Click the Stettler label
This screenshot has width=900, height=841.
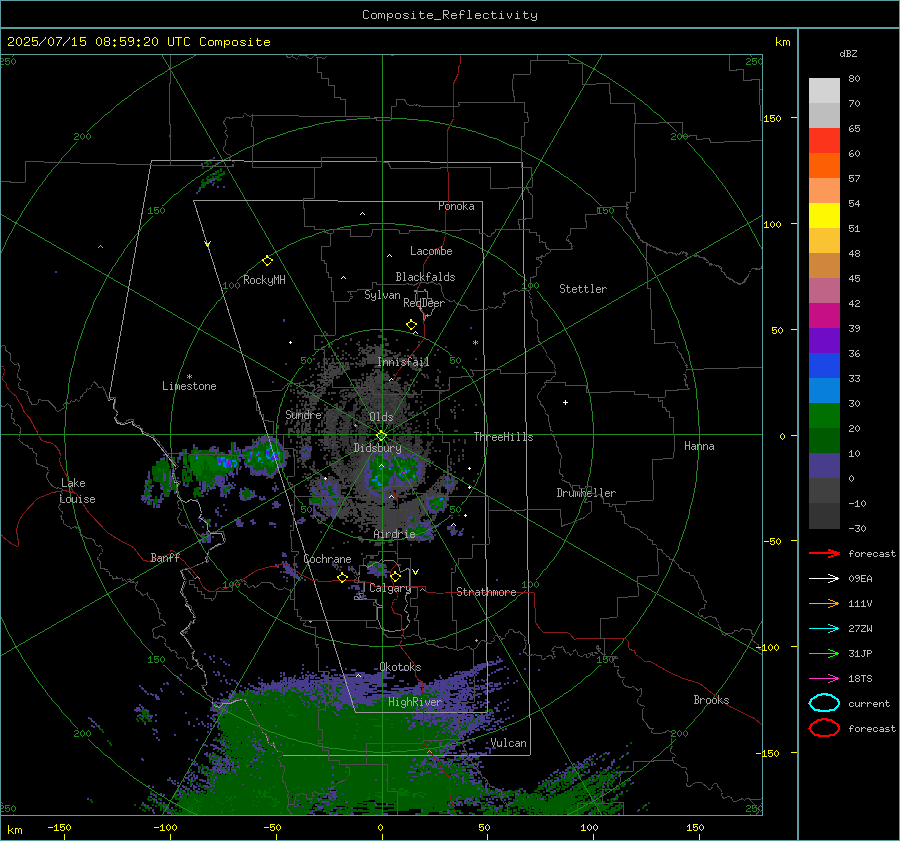coord(583,289)
